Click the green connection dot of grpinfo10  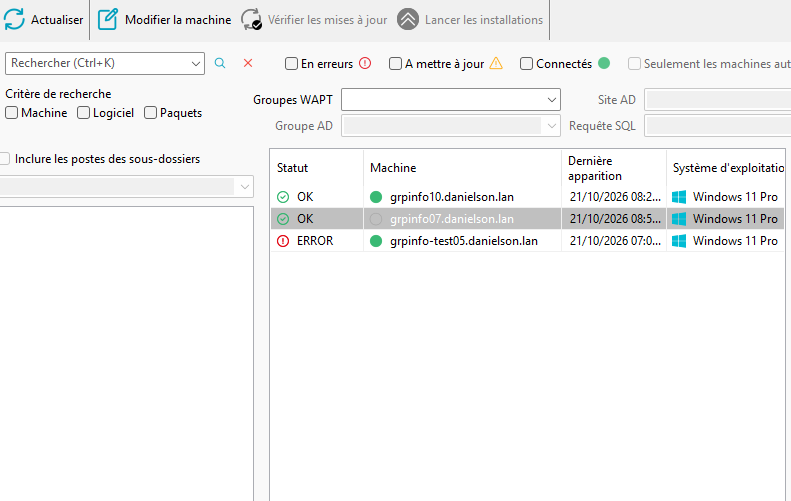point(376,197)
